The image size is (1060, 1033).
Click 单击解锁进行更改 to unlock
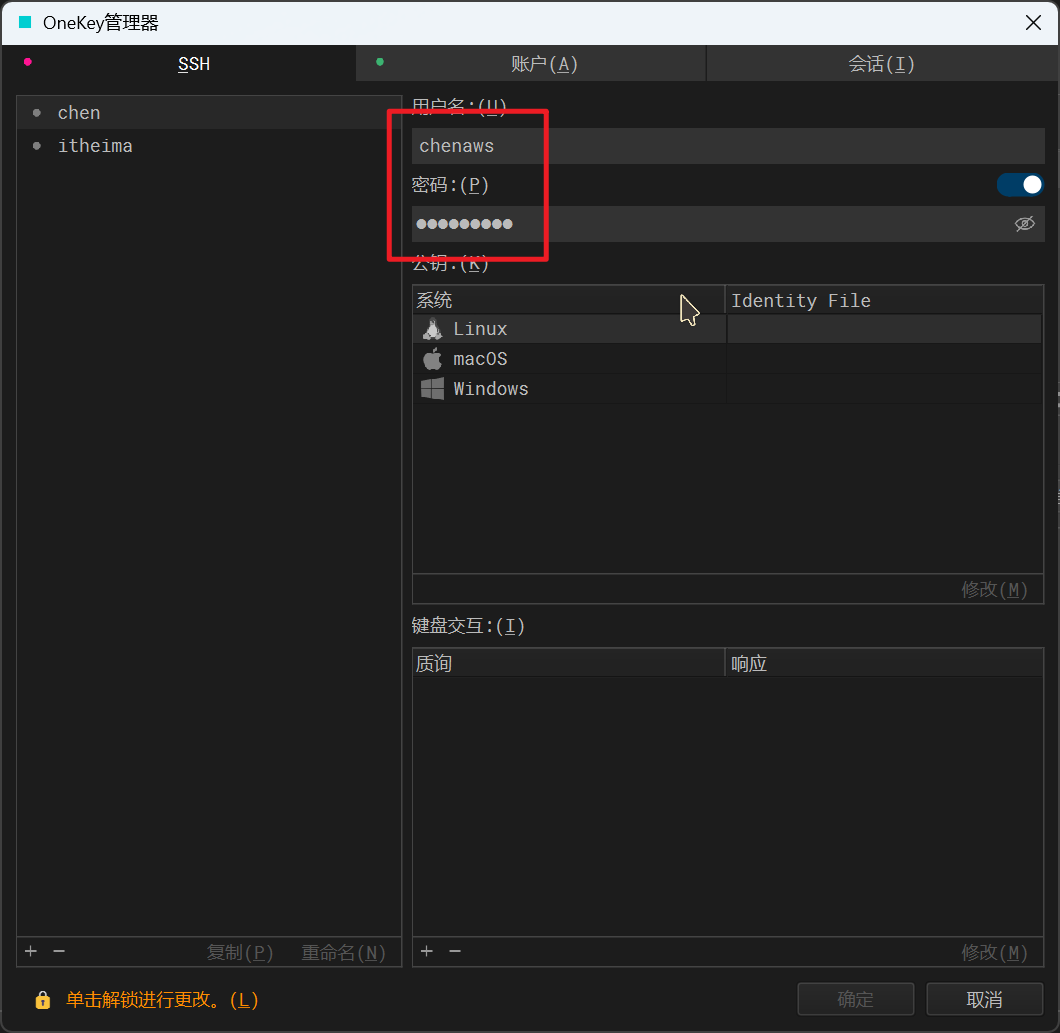[162, 999]
